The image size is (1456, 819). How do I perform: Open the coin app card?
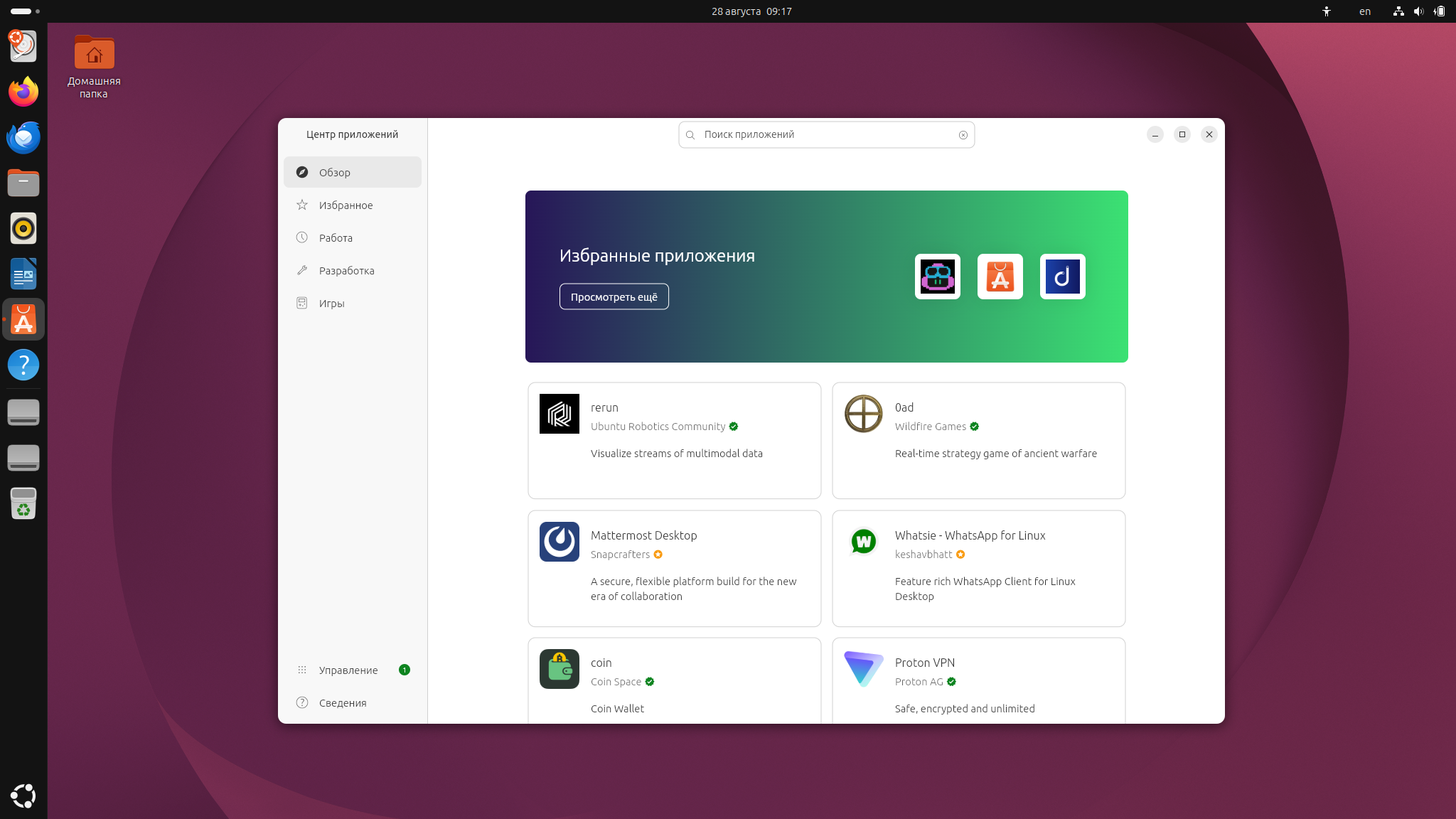click(x=675, y=681)
